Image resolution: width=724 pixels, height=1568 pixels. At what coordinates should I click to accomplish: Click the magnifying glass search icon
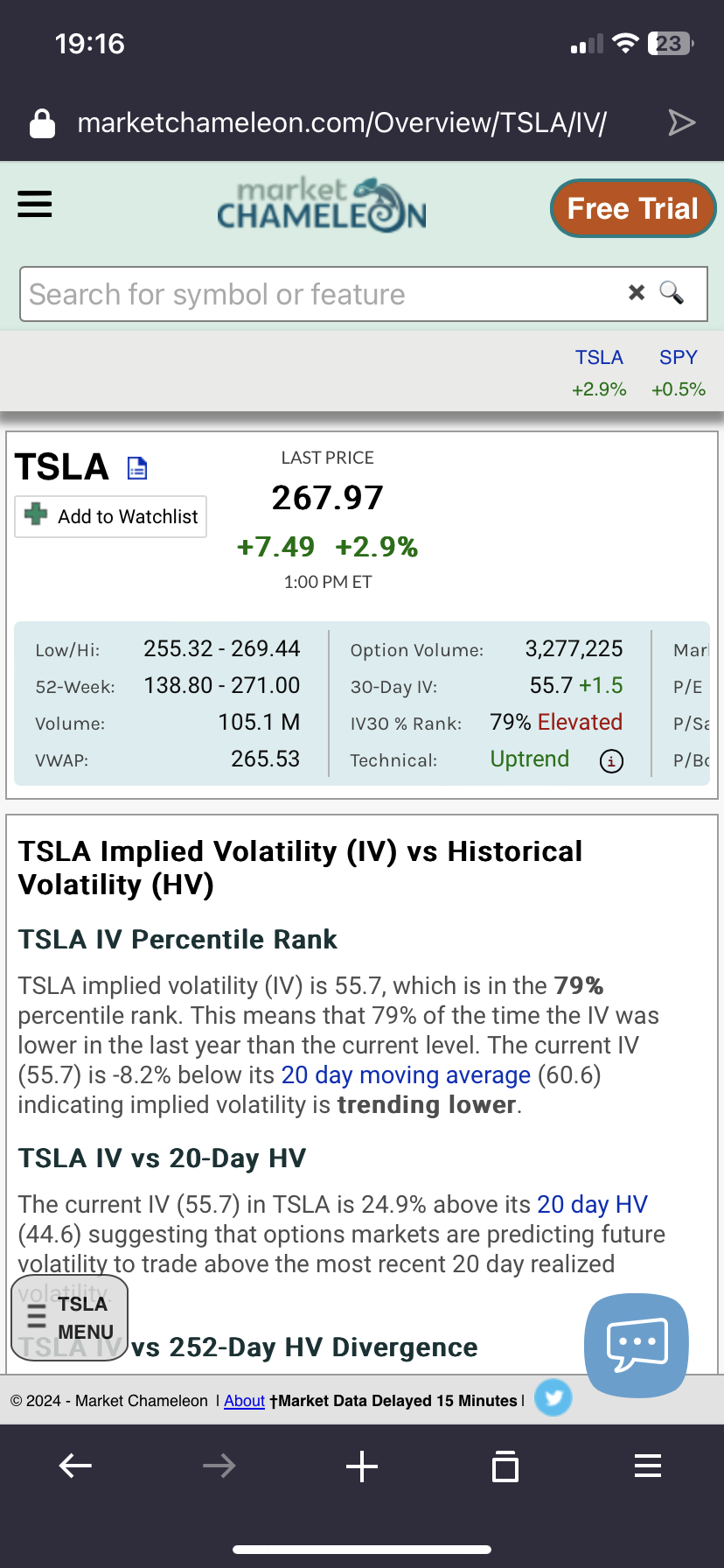click(672, 292)
